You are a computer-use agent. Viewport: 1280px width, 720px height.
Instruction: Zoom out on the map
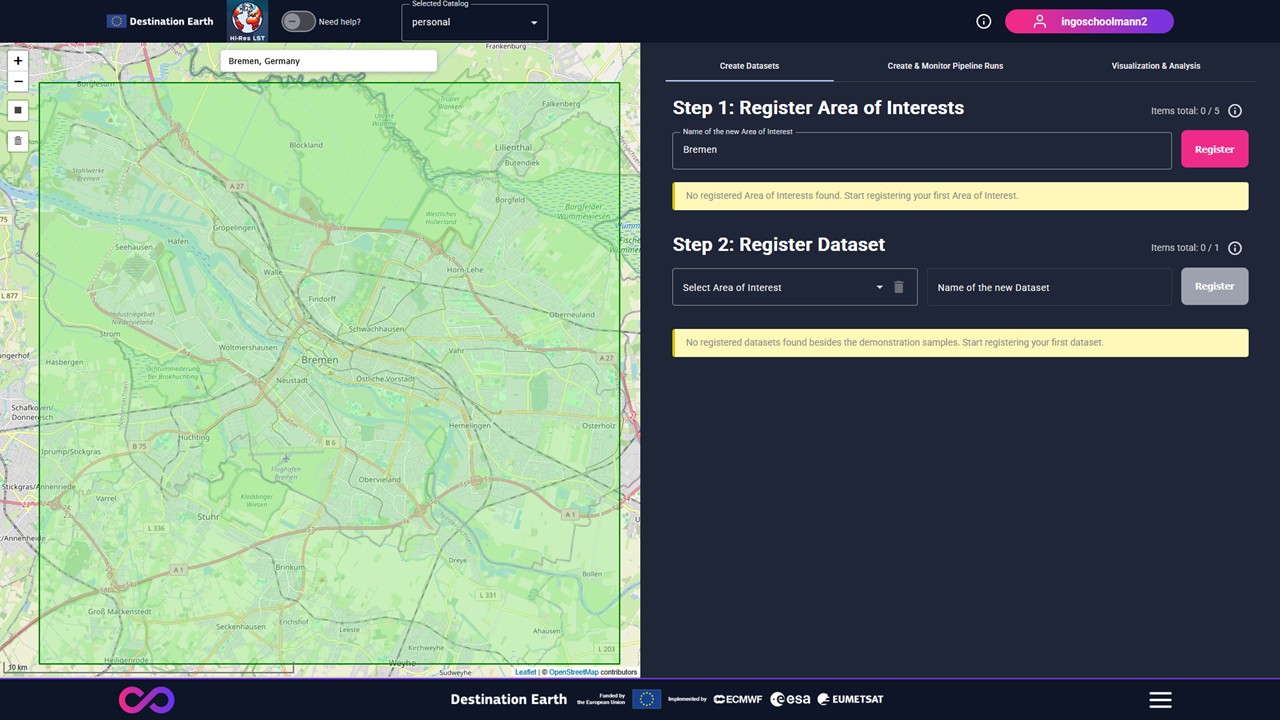tap(18, 82)
